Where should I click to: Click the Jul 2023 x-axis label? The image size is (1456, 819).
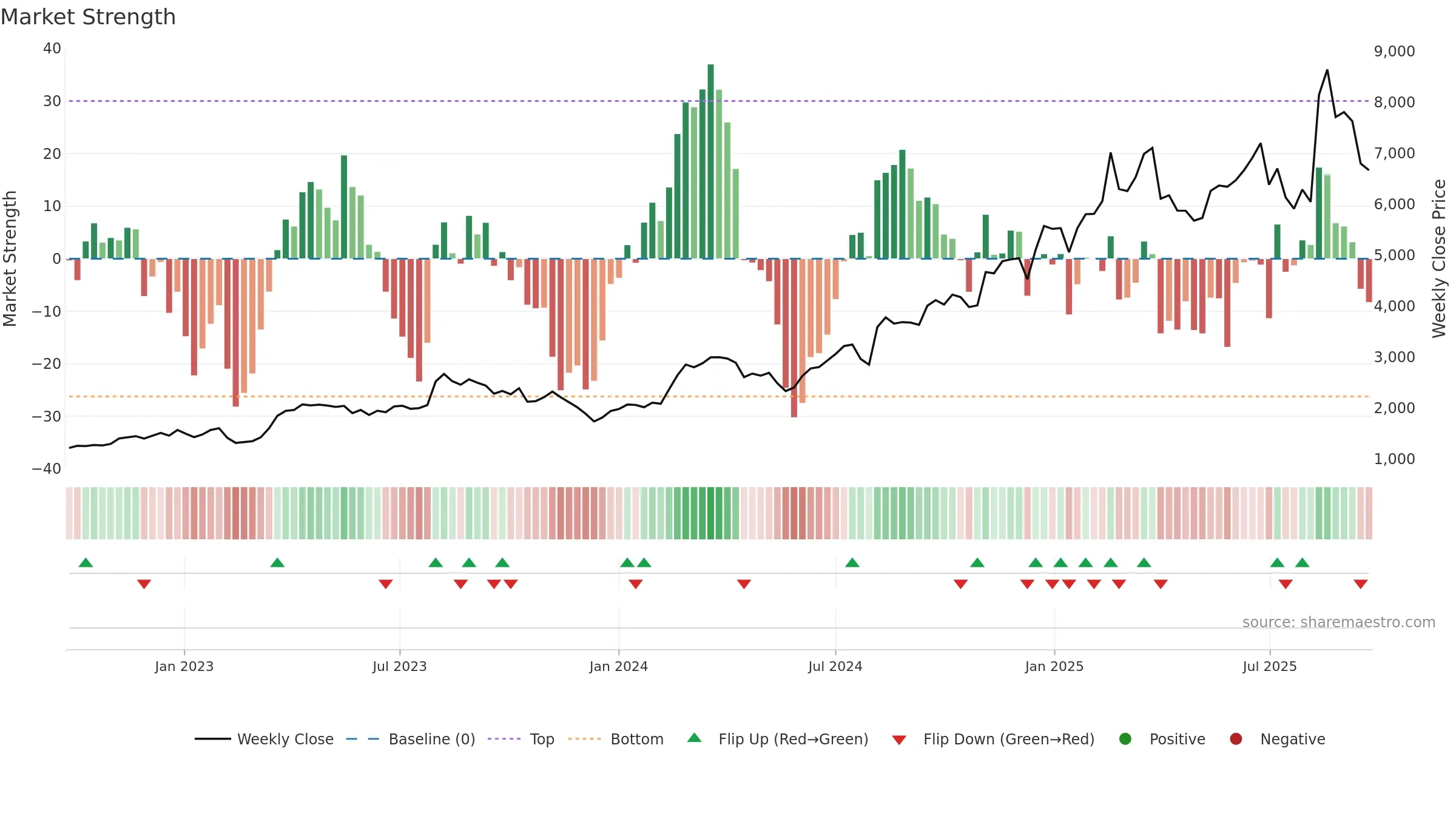[400, 666]
